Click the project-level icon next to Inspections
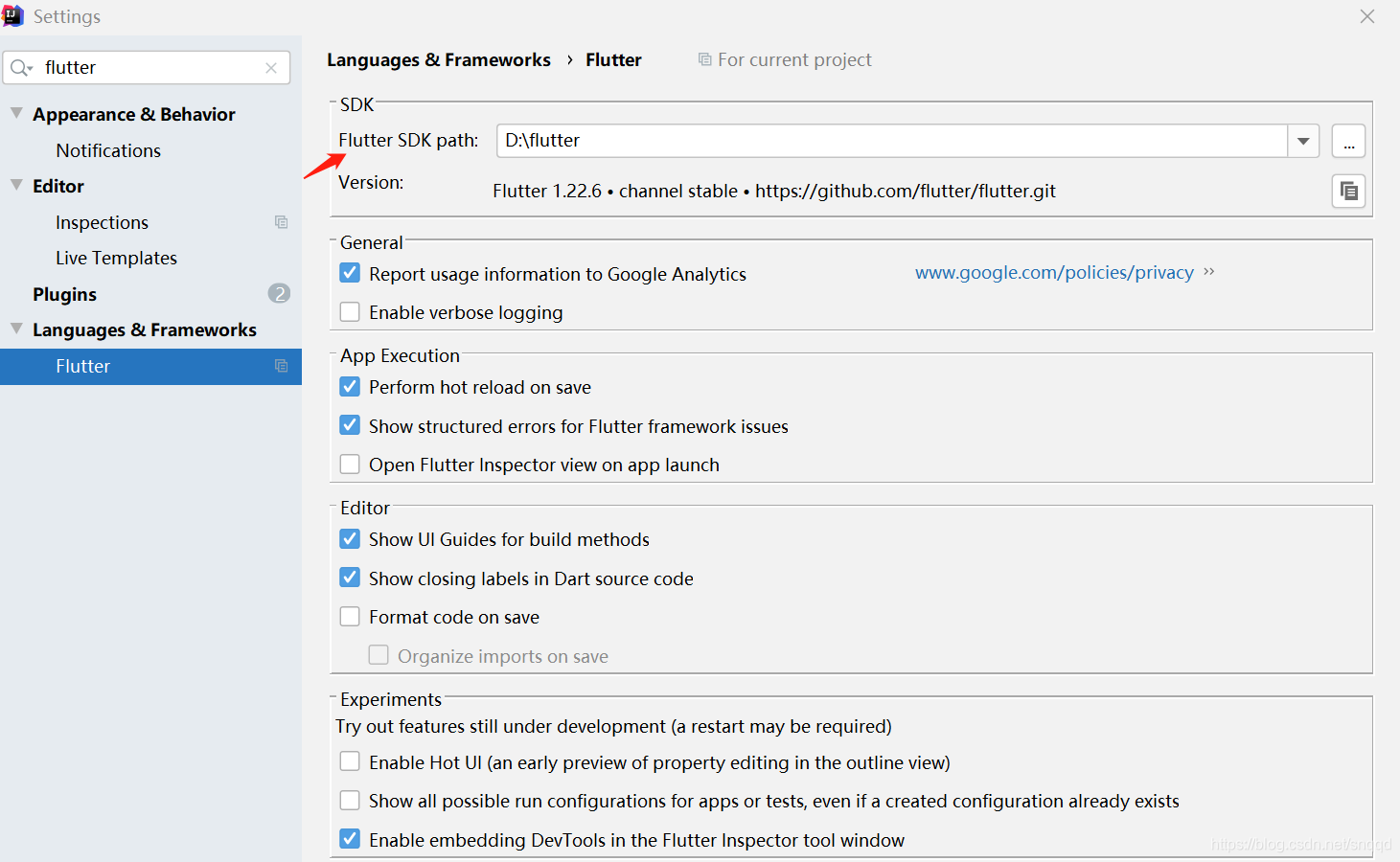Screen dimensions: 1400x862 click(x=282, y=222)
